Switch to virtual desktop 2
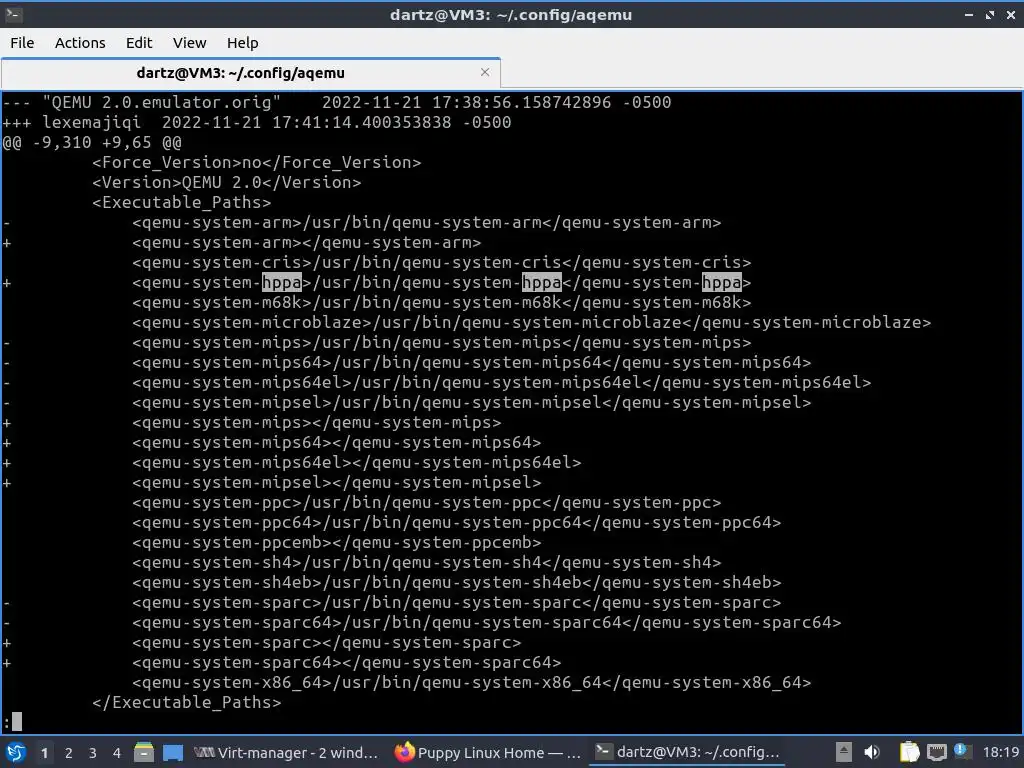The height and width of the screenshot is (768, 1024). pyautogui.click(x=69, y=753)
